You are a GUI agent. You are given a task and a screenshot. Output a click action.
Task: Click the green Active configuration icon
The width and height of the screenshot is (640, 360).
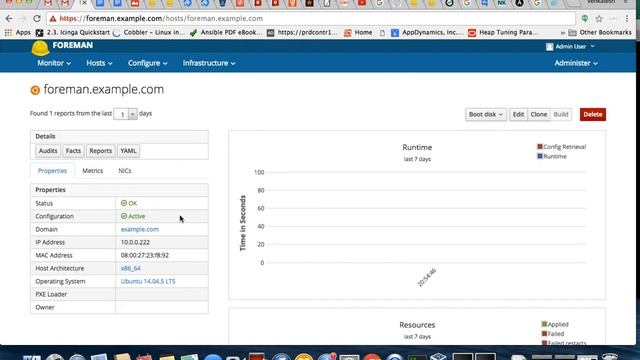(124, 216)
